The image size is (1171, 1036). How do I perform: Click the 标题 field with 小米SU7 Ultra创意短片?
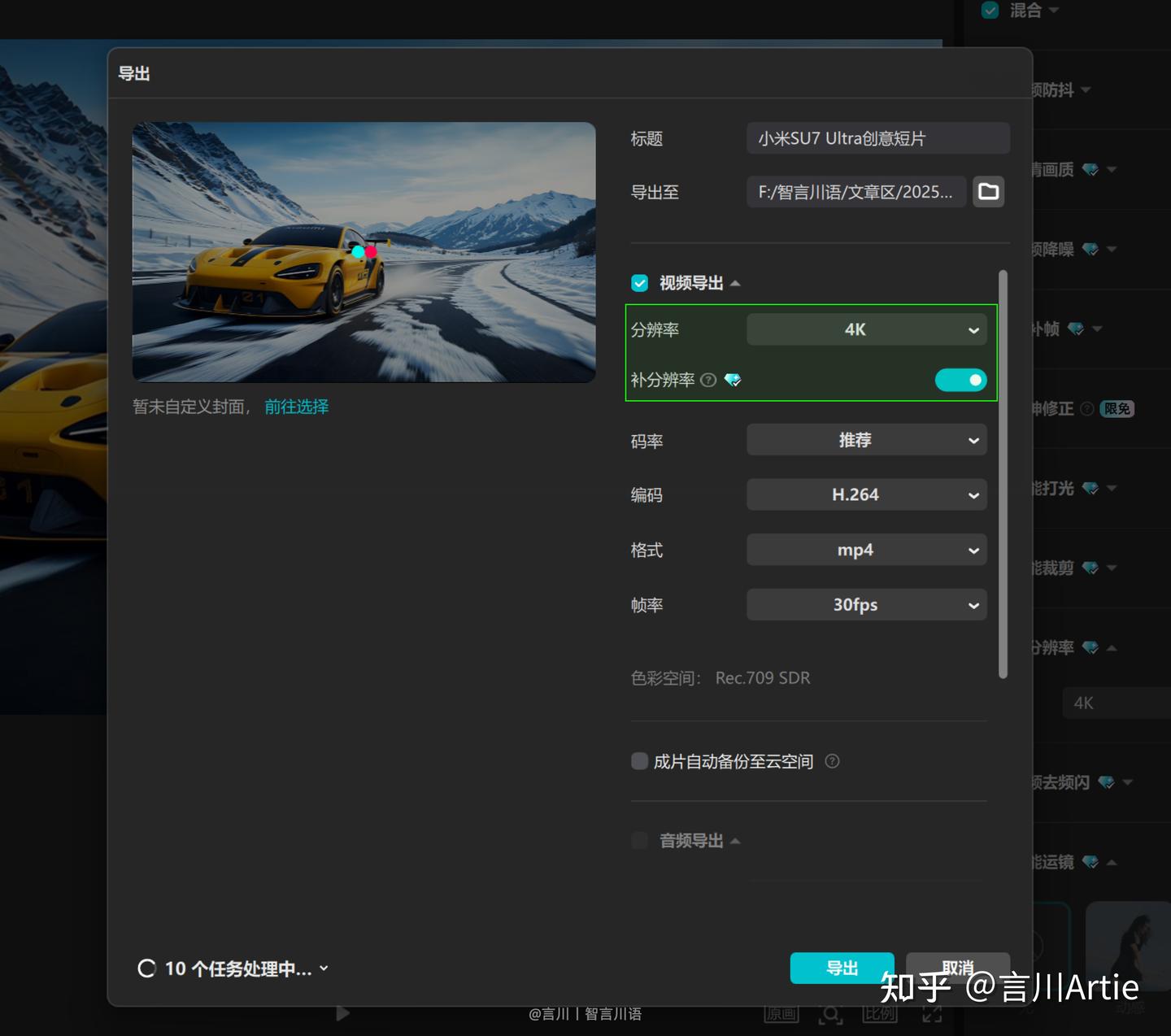click(878, 138)
